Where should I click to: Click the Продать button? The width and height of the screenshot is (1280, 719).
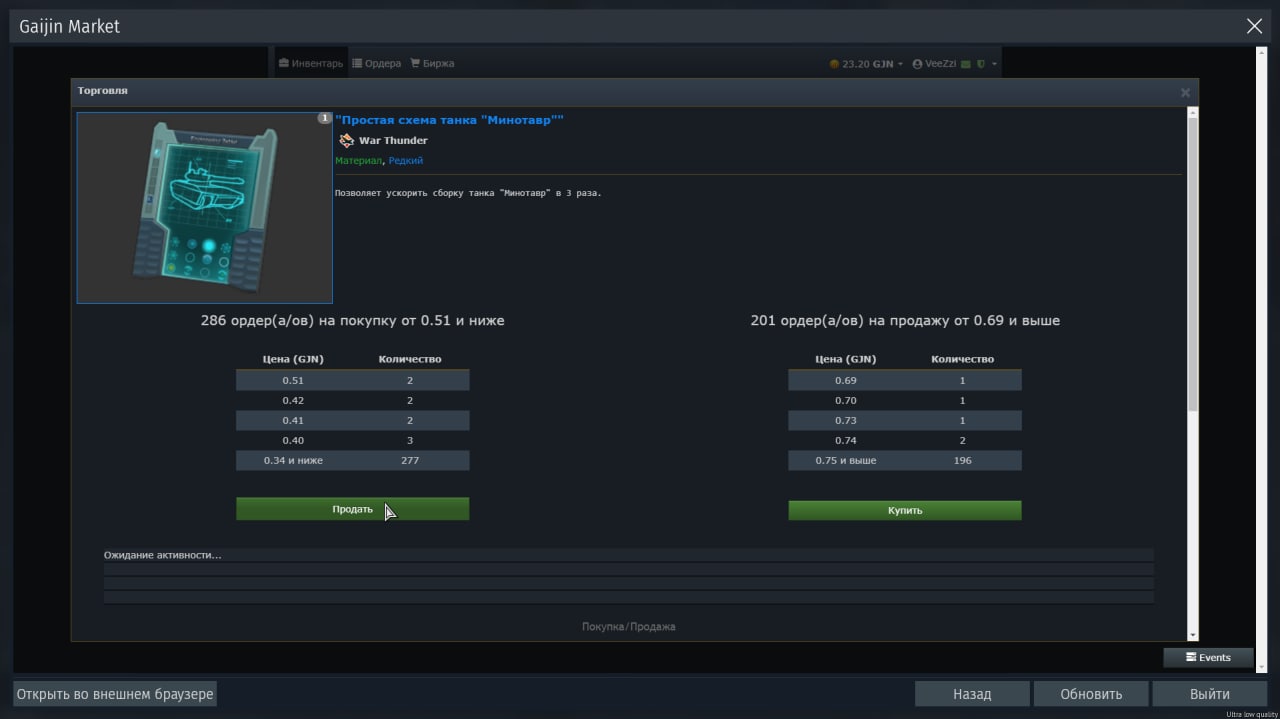pos(352,509)
